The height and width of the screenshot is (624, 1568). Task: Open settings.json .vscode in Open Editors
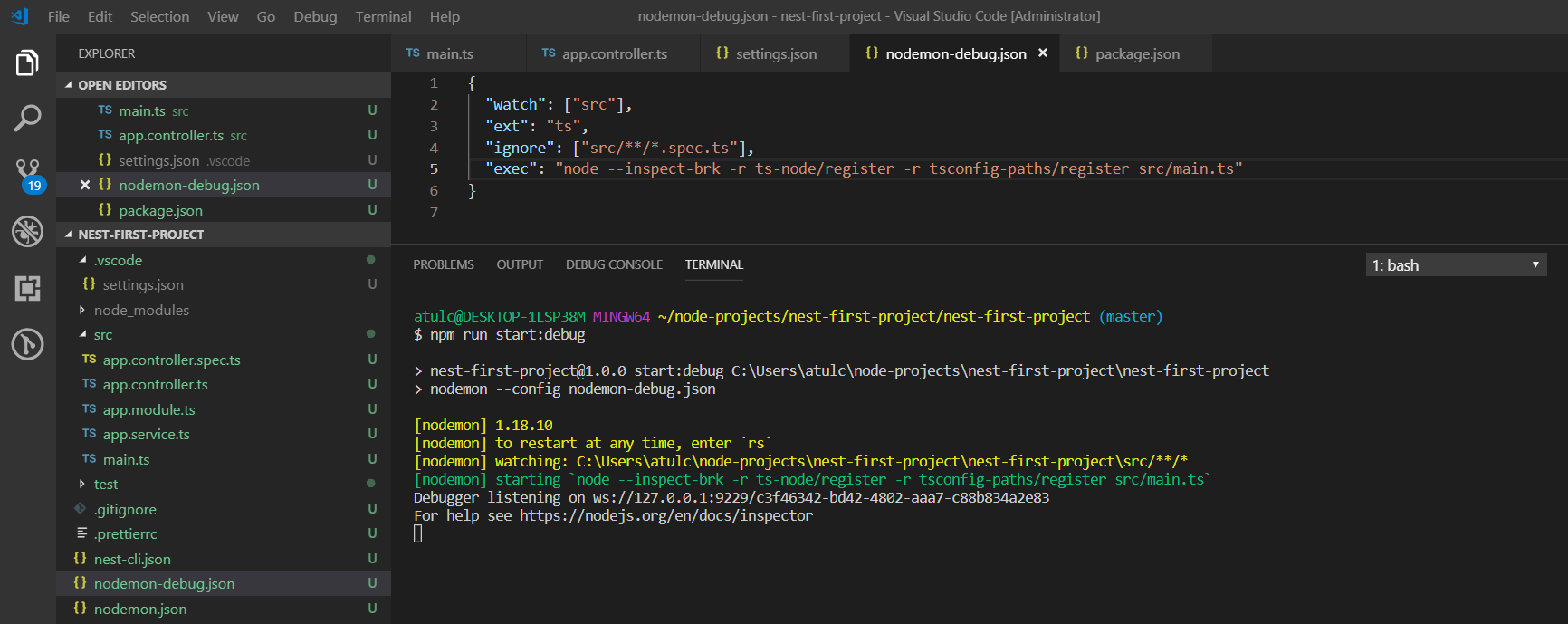click(x=224, y=160)
